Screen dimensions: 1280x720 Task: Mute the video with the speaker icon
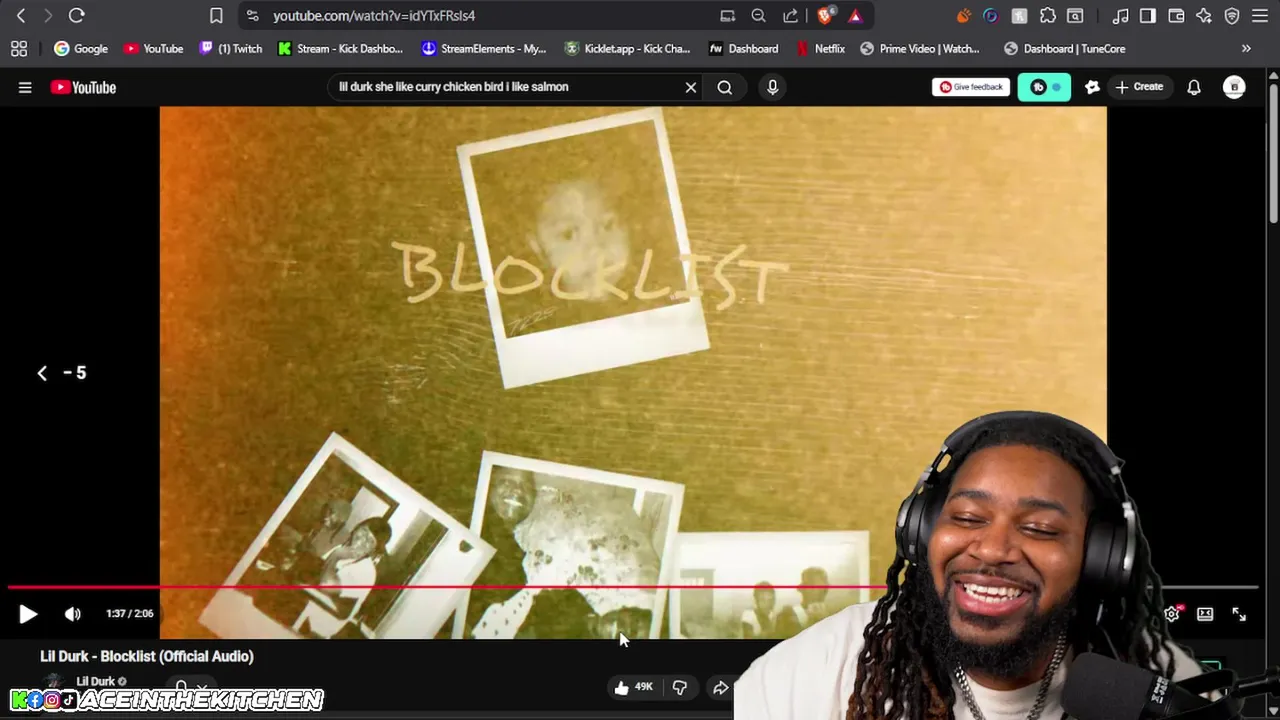click(x=72, y=615)
